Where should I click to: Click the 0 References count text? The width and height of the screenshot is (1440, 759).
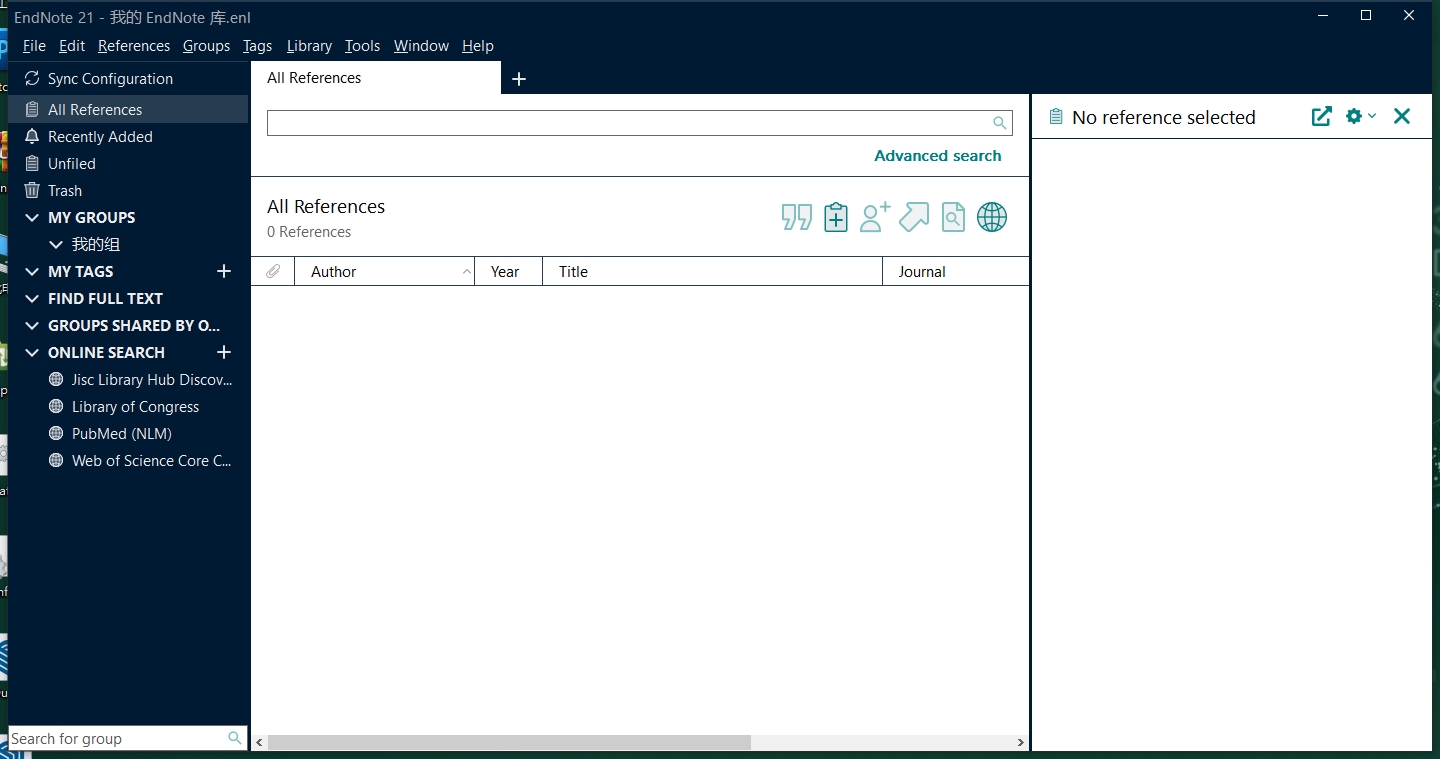[x=309, y=232]
